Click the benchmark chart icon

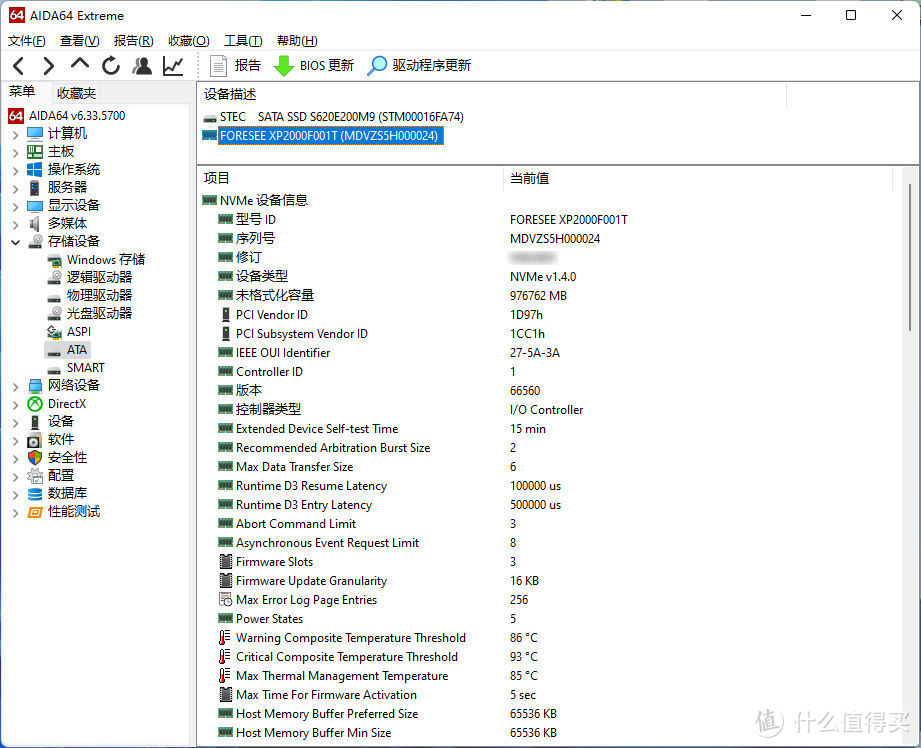coord(171,64)
